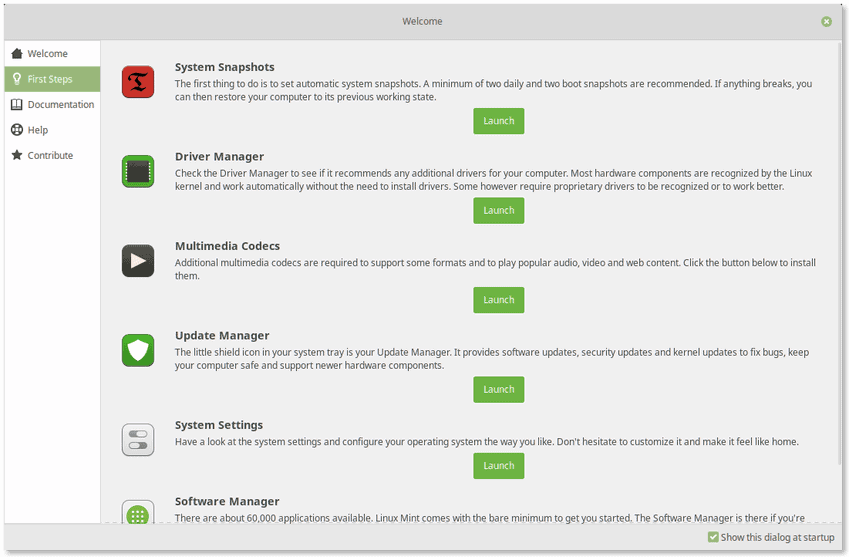Launch the Update Manager
The image size is (849, 557).
[x=499, y=389]
